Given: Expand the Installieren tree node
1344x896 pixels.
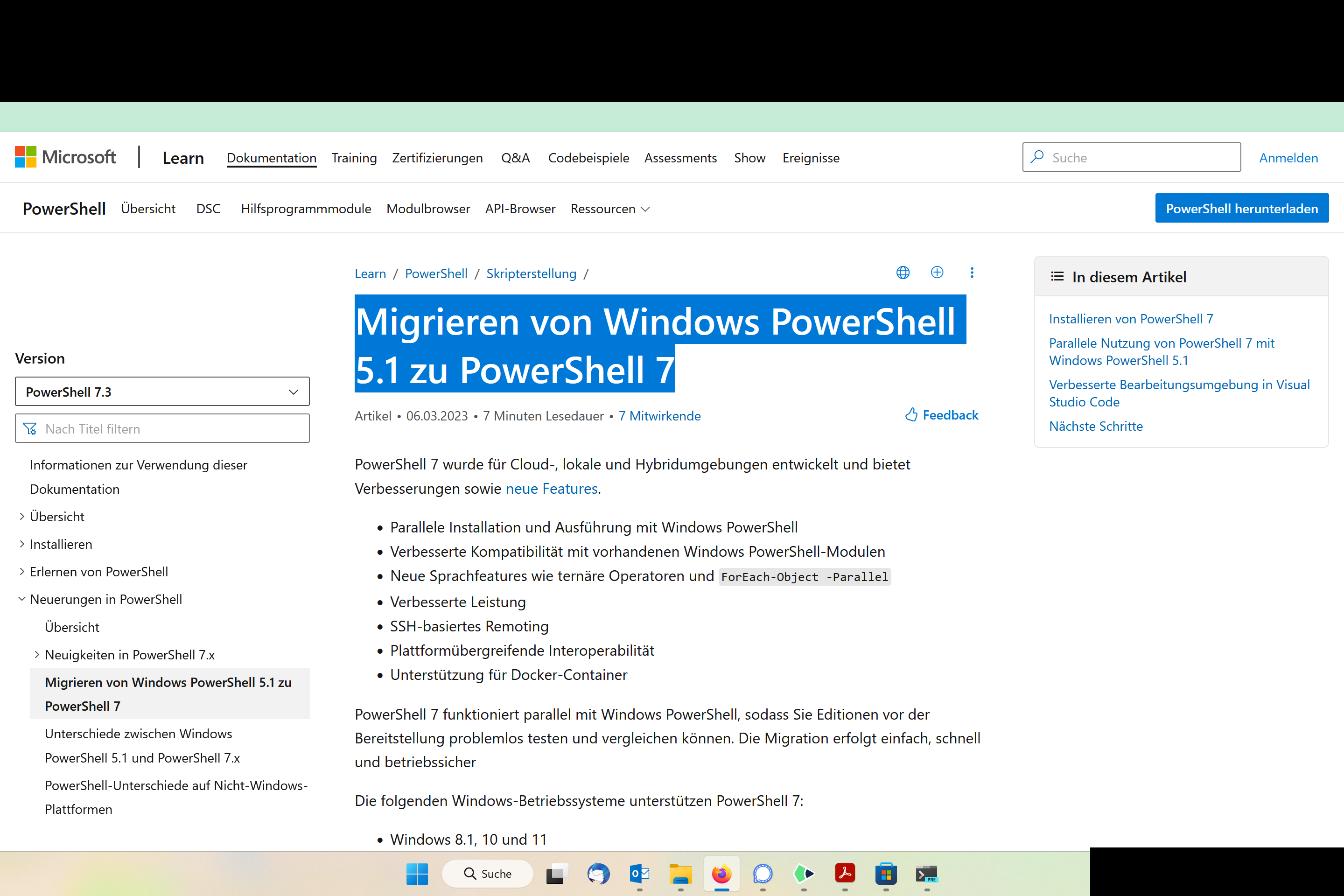Looking at the screenshot, I should pos(22,544).
